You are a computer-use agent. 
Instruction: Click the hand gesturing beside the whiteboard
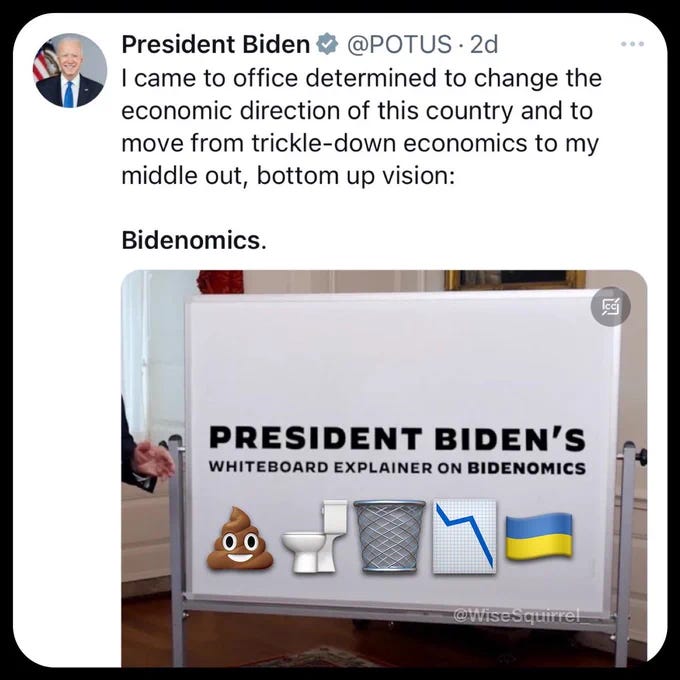coord(152,459)
